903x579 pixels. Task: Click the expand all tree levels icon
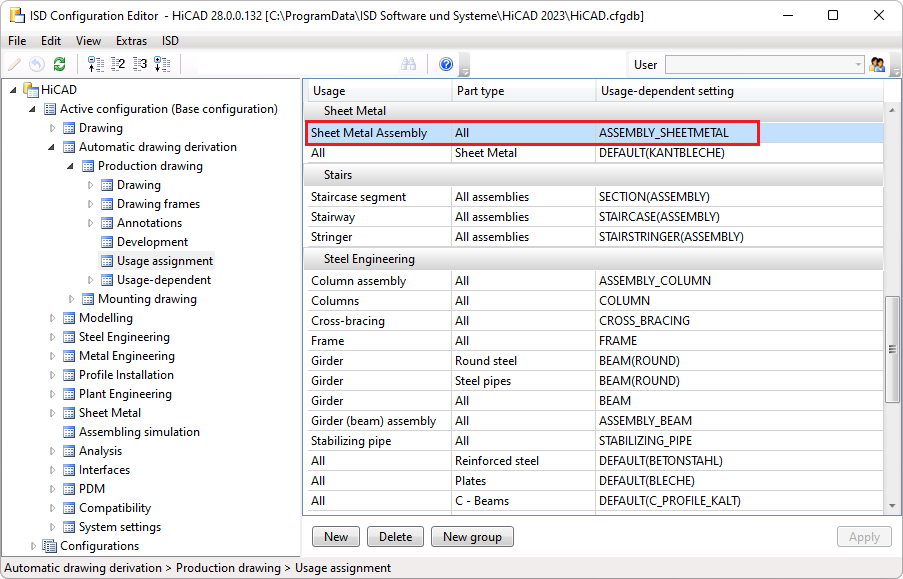click(162, 64)
